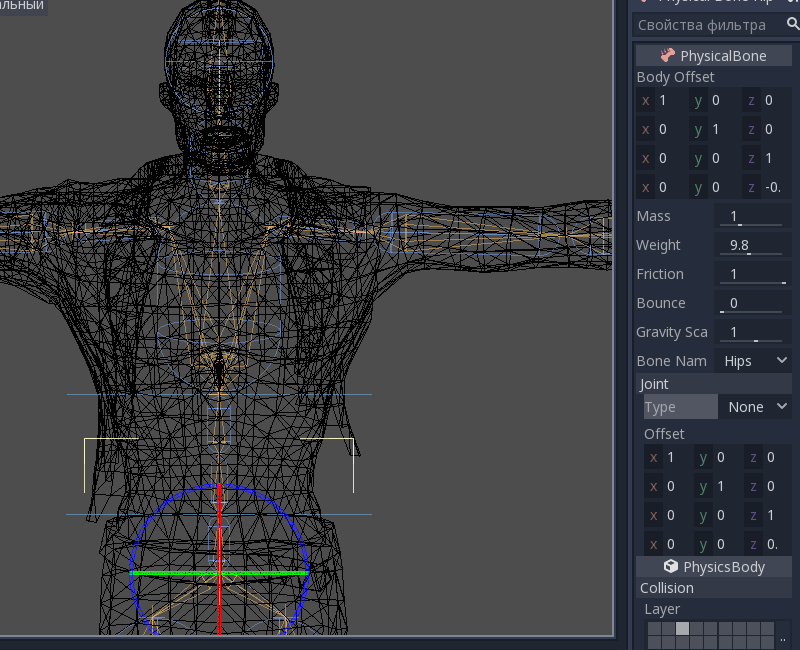This screenshot has height=650, width=800.
Task: Click the Gravity Scale value slider
Action: point(753,332)
